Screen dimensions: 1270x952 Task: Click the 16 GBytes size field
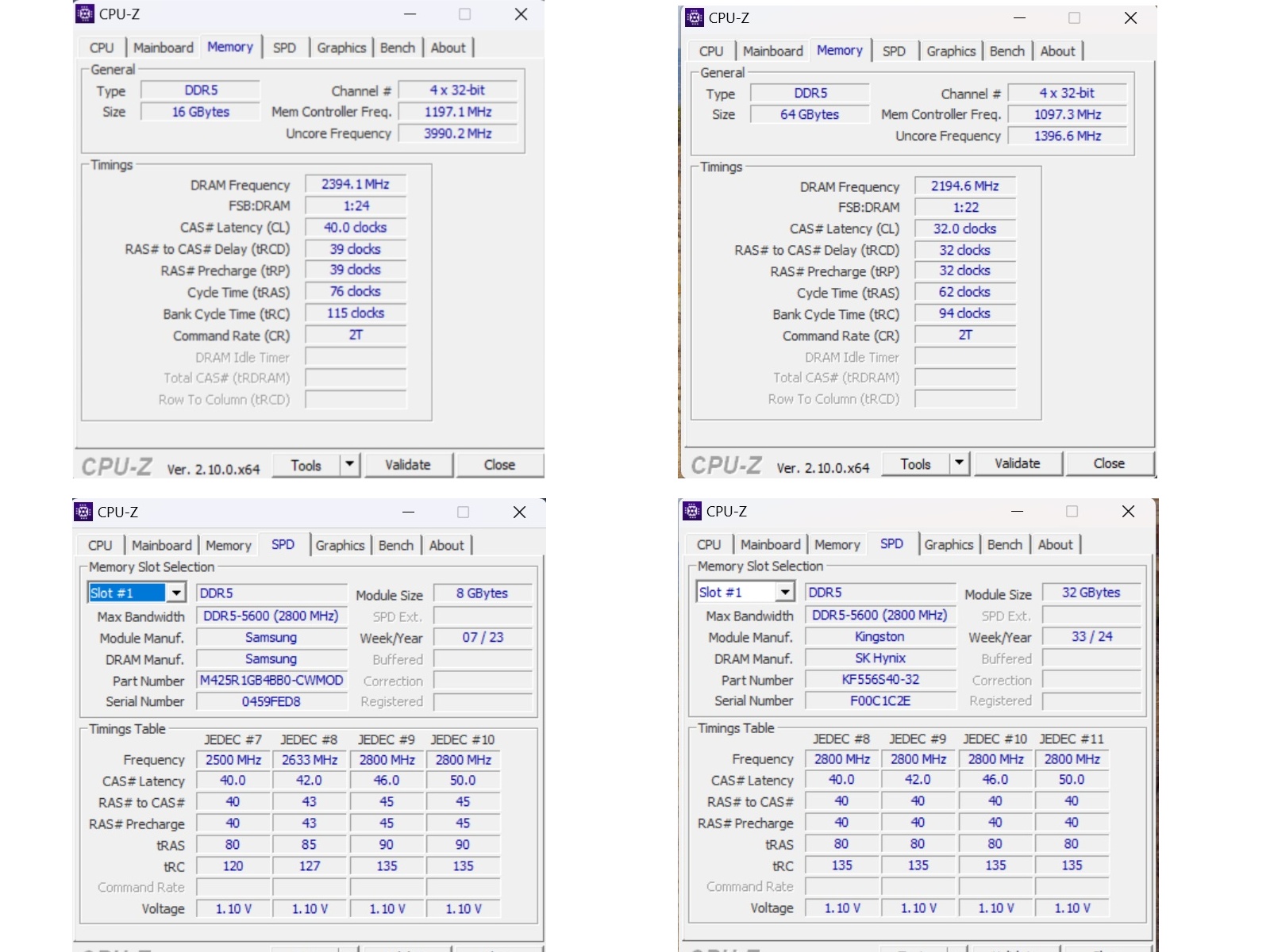point(201,112)
